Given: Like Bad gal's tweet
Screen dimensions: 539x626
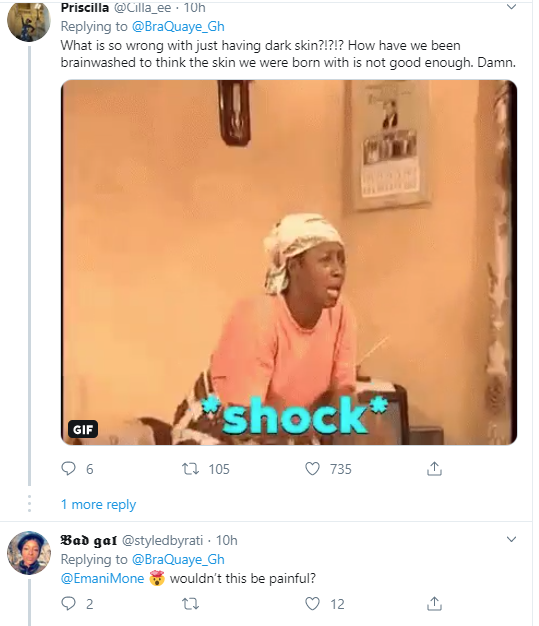Looking at the screenshot, I should click(x=312, y=603).
